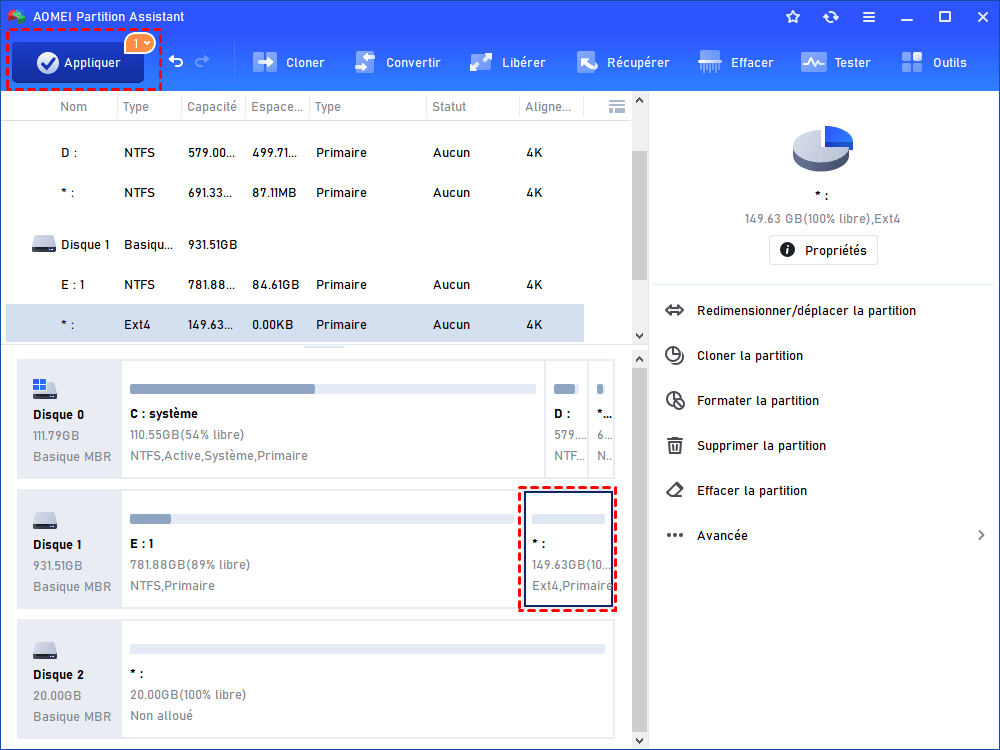
Task: Select the 691.33 NTFS partition row
Action: 295,193
